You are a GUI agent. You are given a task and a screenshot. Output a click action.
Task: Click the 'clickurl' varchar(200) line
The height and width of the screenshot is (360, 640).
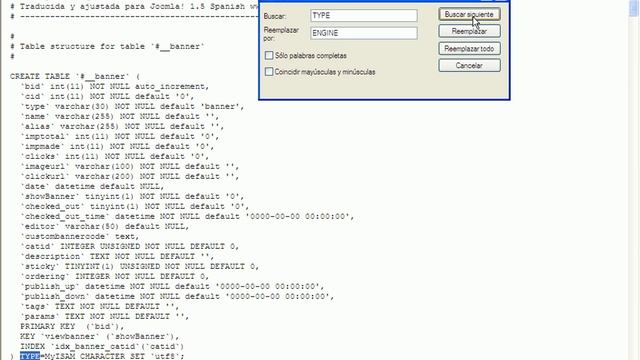[130, 176]
